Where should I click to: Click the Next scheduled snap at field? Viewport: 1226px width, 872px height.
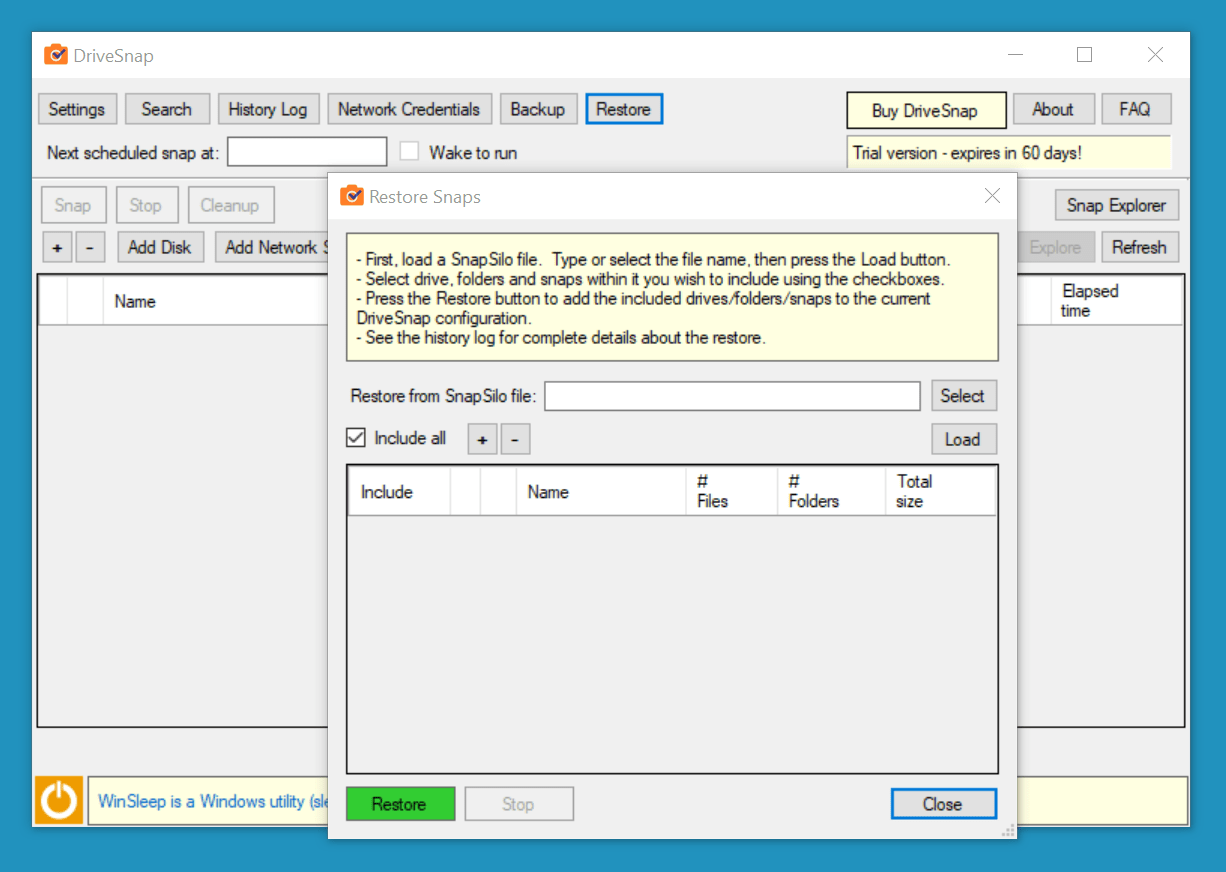(x=307, y=152)
